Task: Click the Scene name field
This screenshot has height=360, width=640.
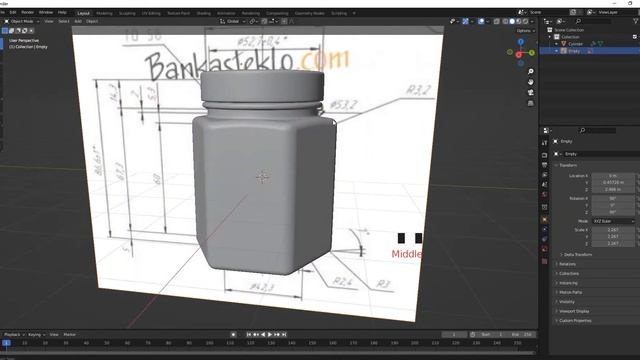Action: click(548, 12)
